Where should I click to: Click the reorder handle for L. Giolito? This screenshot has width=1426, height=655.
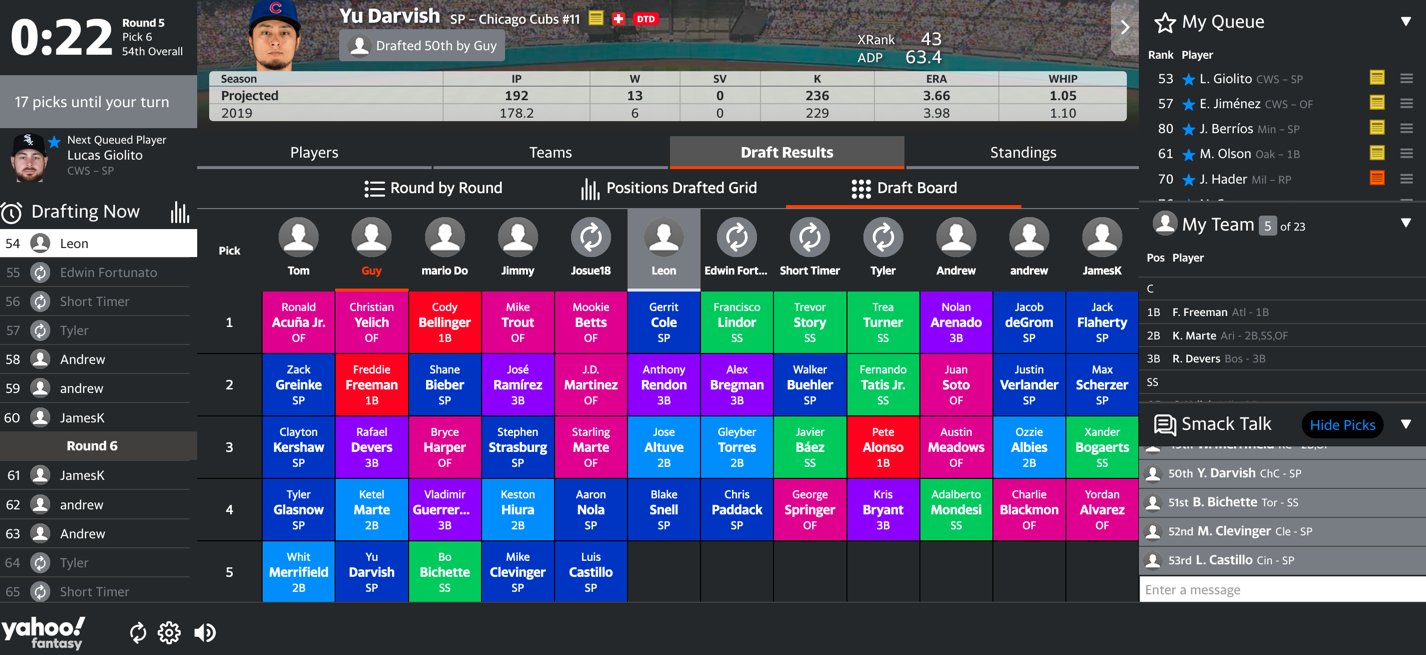1406,78
